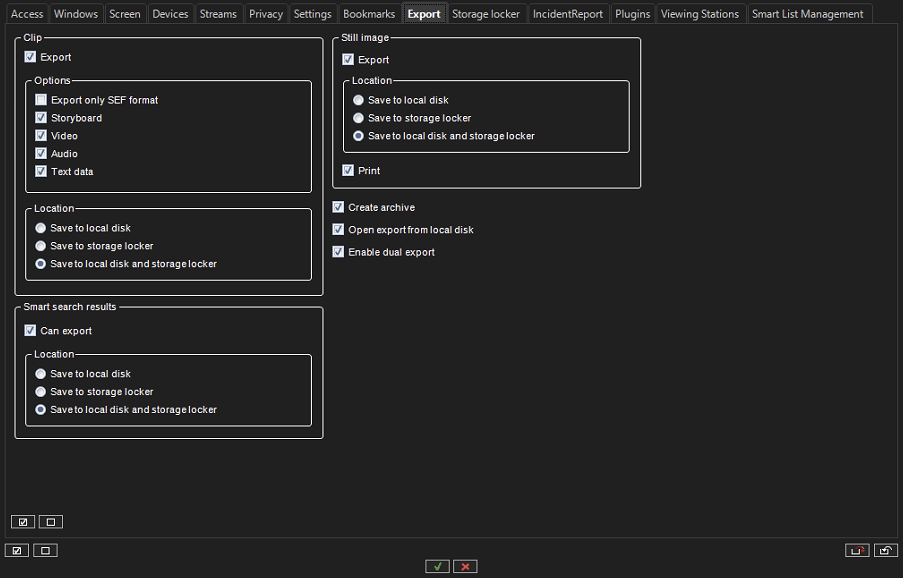The image size is (903, 578).
Task: Open the Access tab
Action: (x=27, y=14)
